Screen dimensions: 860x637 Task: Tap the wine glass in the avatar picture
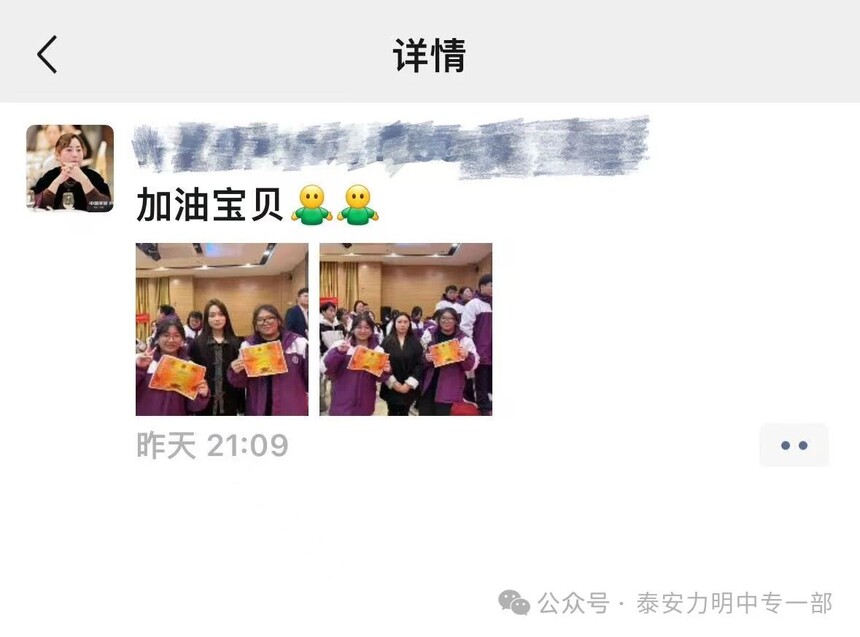click(67, 200)
